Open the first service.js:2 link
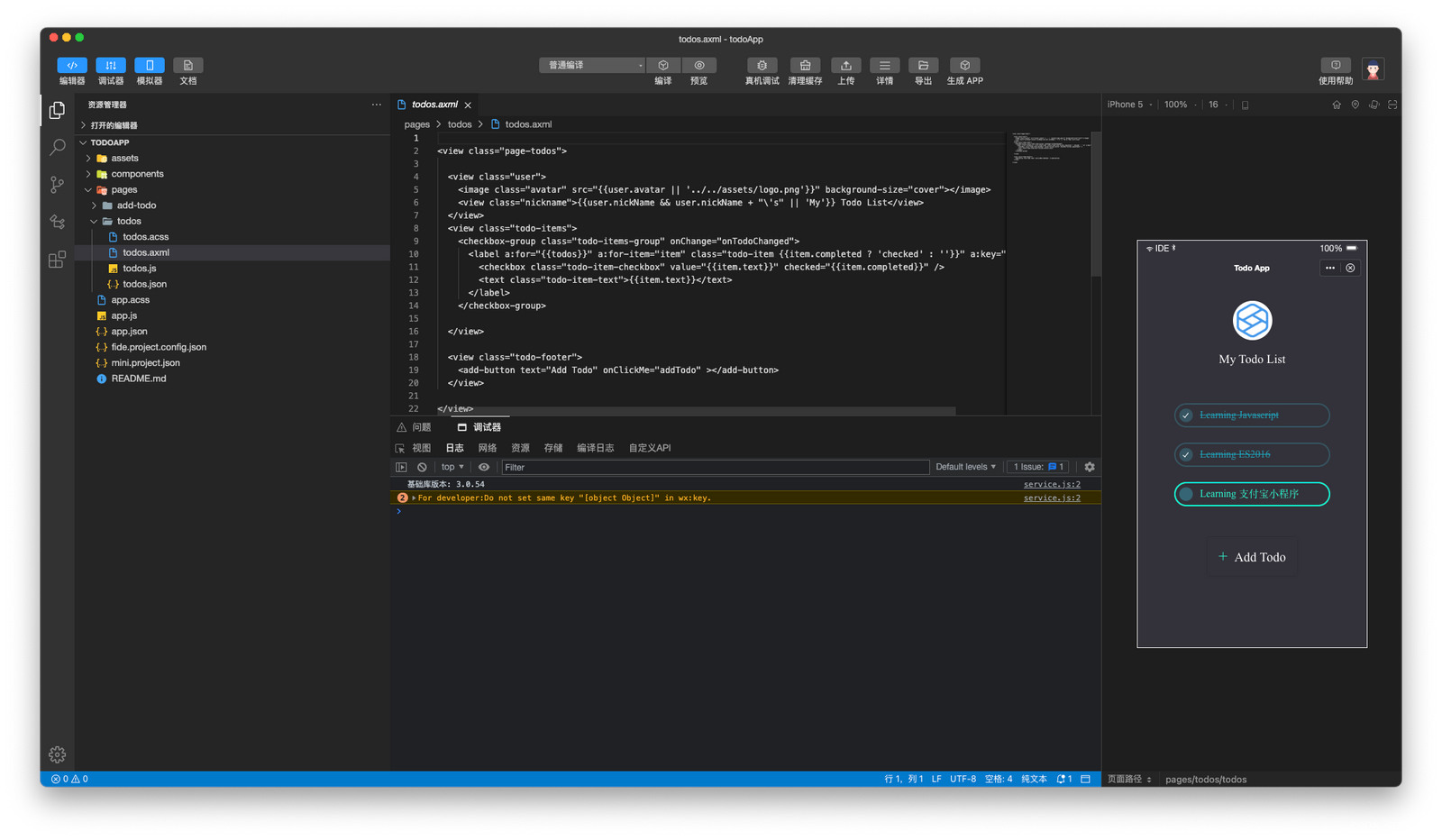 click(1052, 484)
